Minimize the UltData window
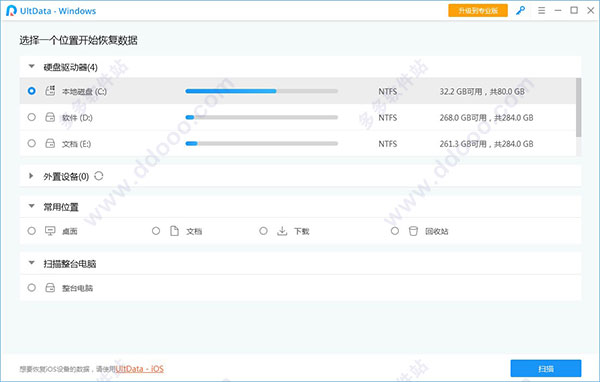 click(558, 11)
